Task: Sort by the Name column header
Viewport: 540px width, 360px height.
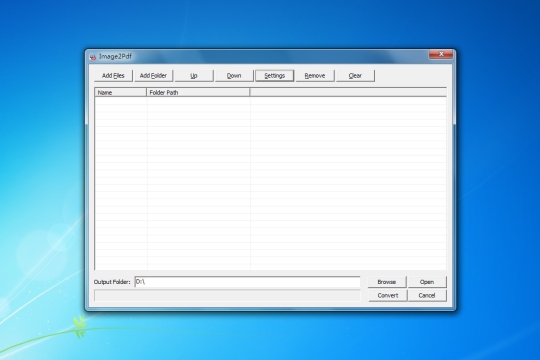Action: (121, 92)
